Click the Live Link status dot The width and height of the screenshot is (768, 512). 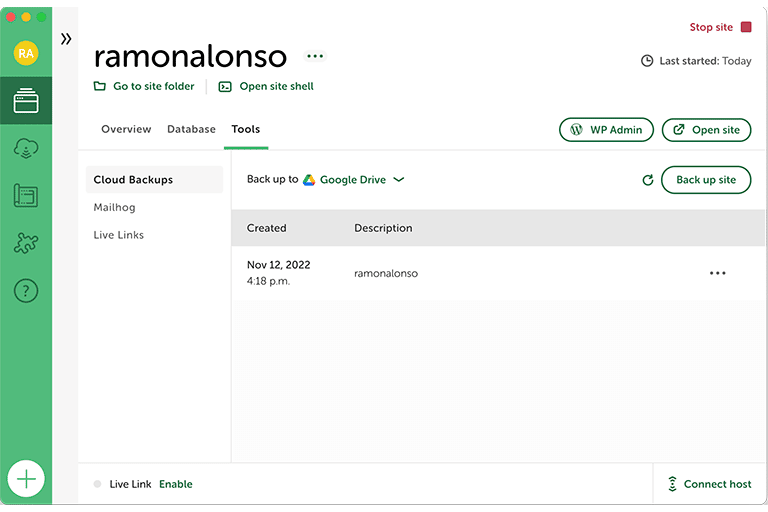pyautogui.click(x=97, y=484)
